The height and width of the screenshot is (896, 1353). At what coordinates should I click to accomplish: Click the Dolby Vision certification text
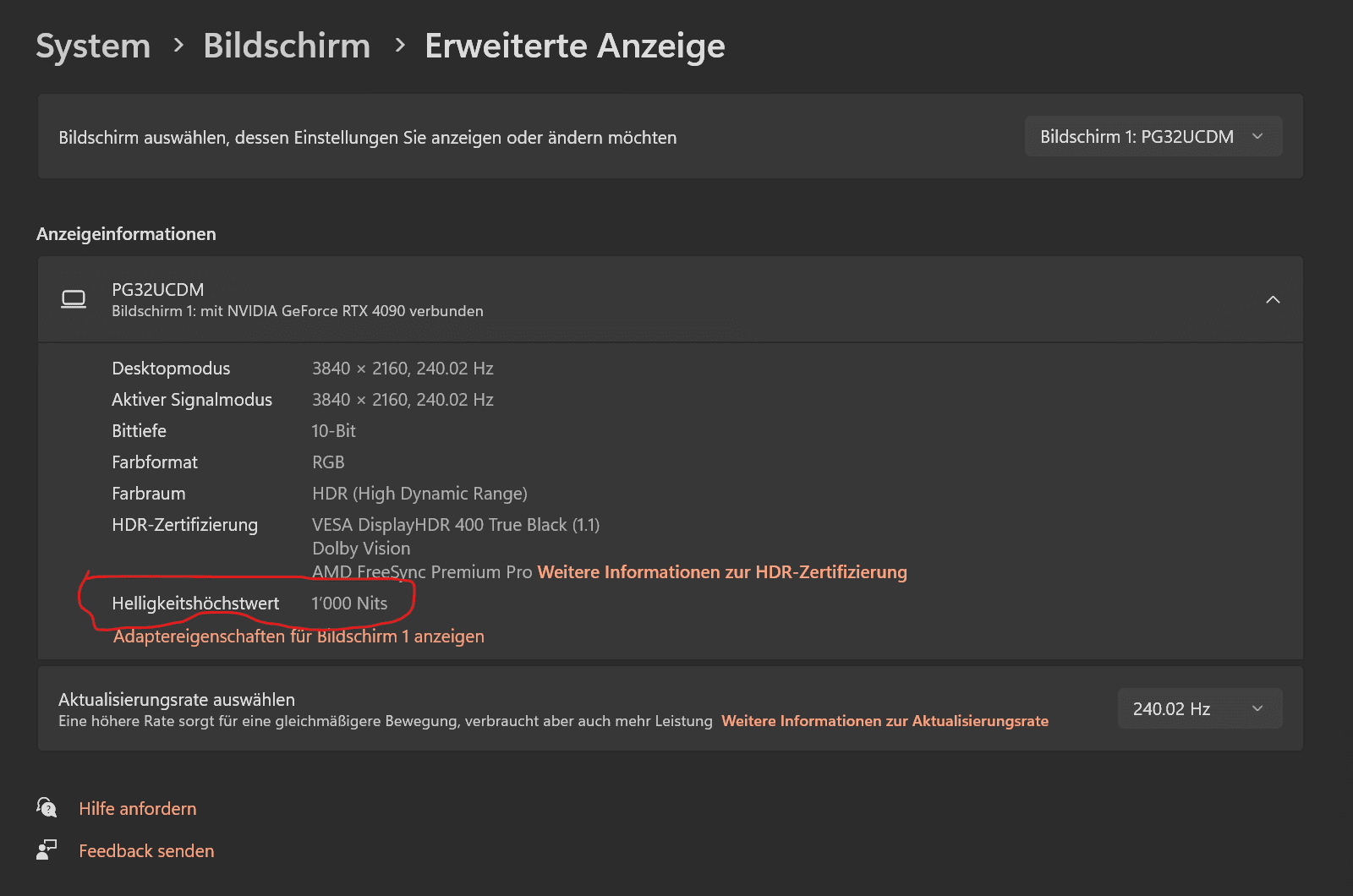(x=361, y=549)
